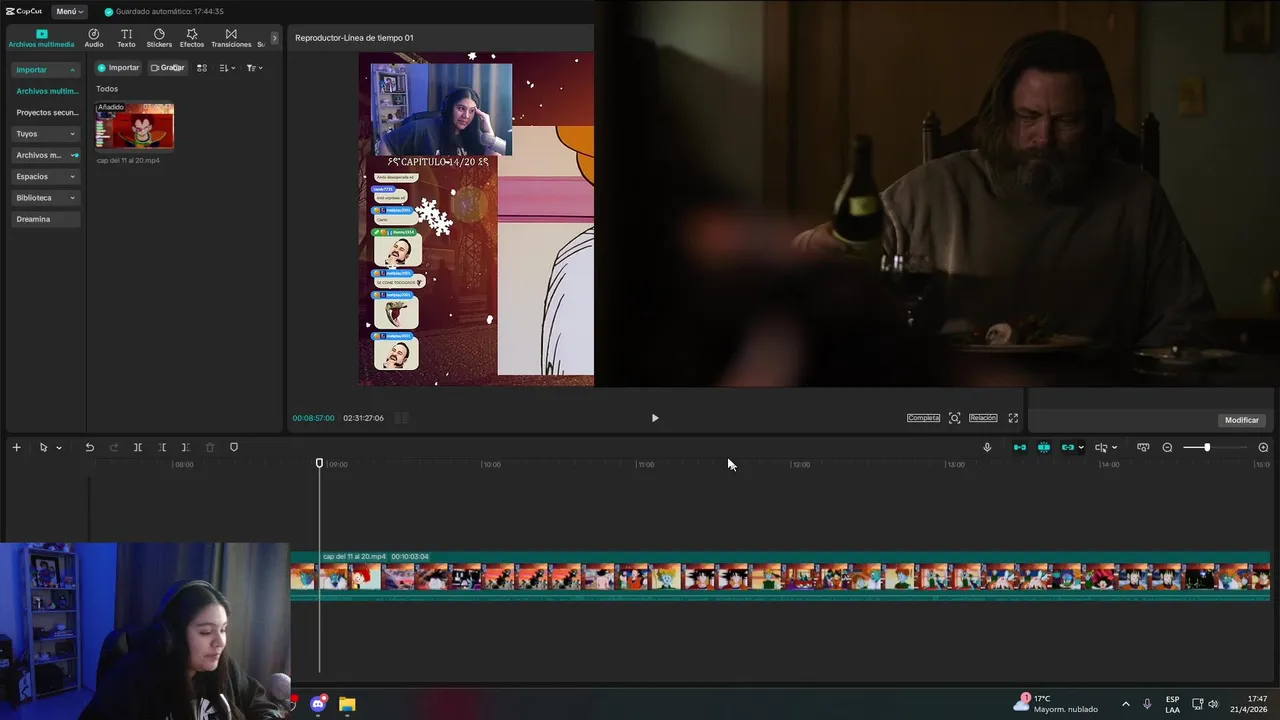Open the weather widget showing 17°C
This screenshot has height=720, width=1280.
(1056, 704)
